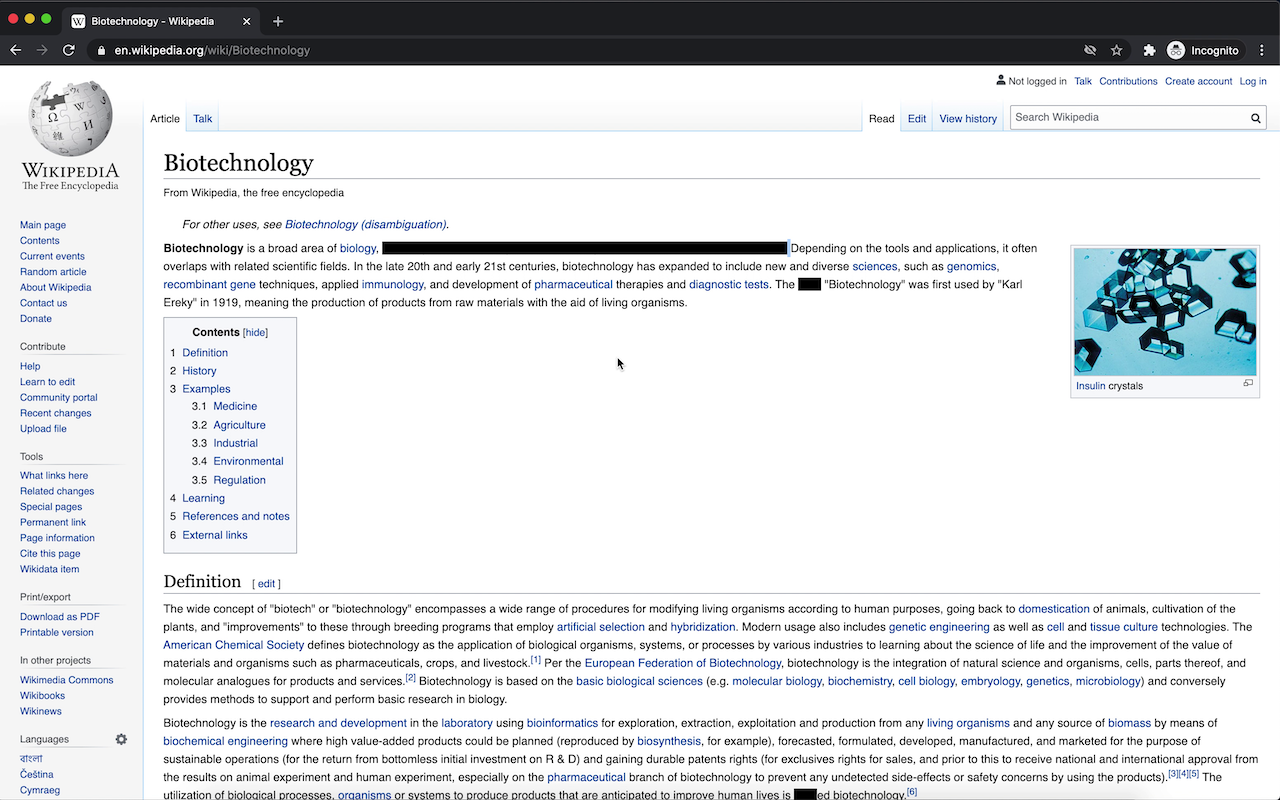
Task: Click the not-logged-in user icon
Action: (x=1001, y=80)
